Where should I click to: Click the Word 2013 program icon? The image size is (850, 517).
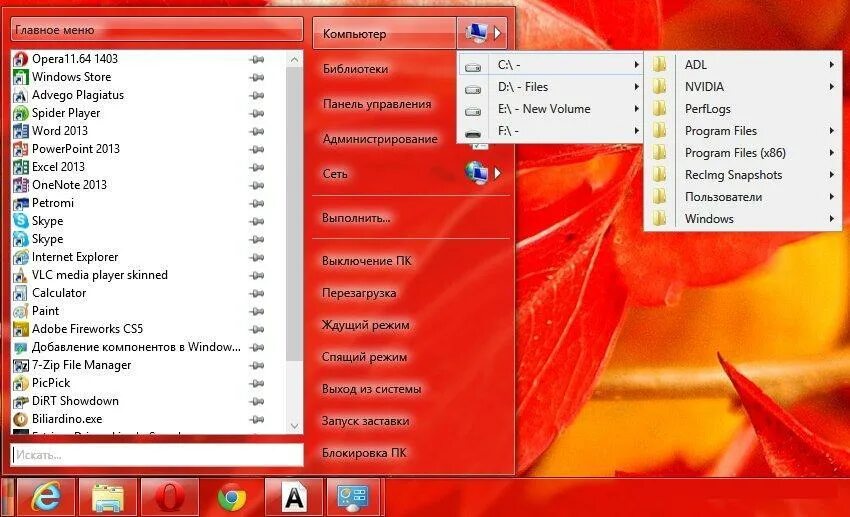(20, 131)
